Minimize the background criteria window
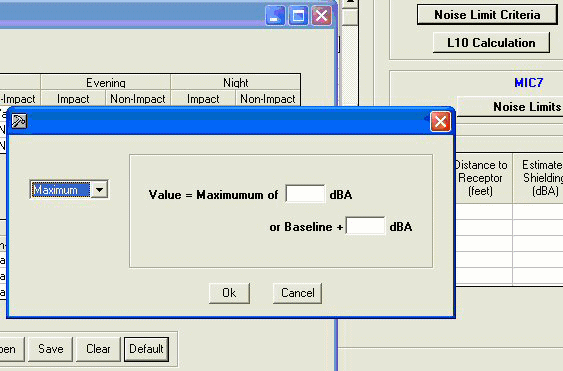This screenshot has height=371, width=563. tap(275, 16)
